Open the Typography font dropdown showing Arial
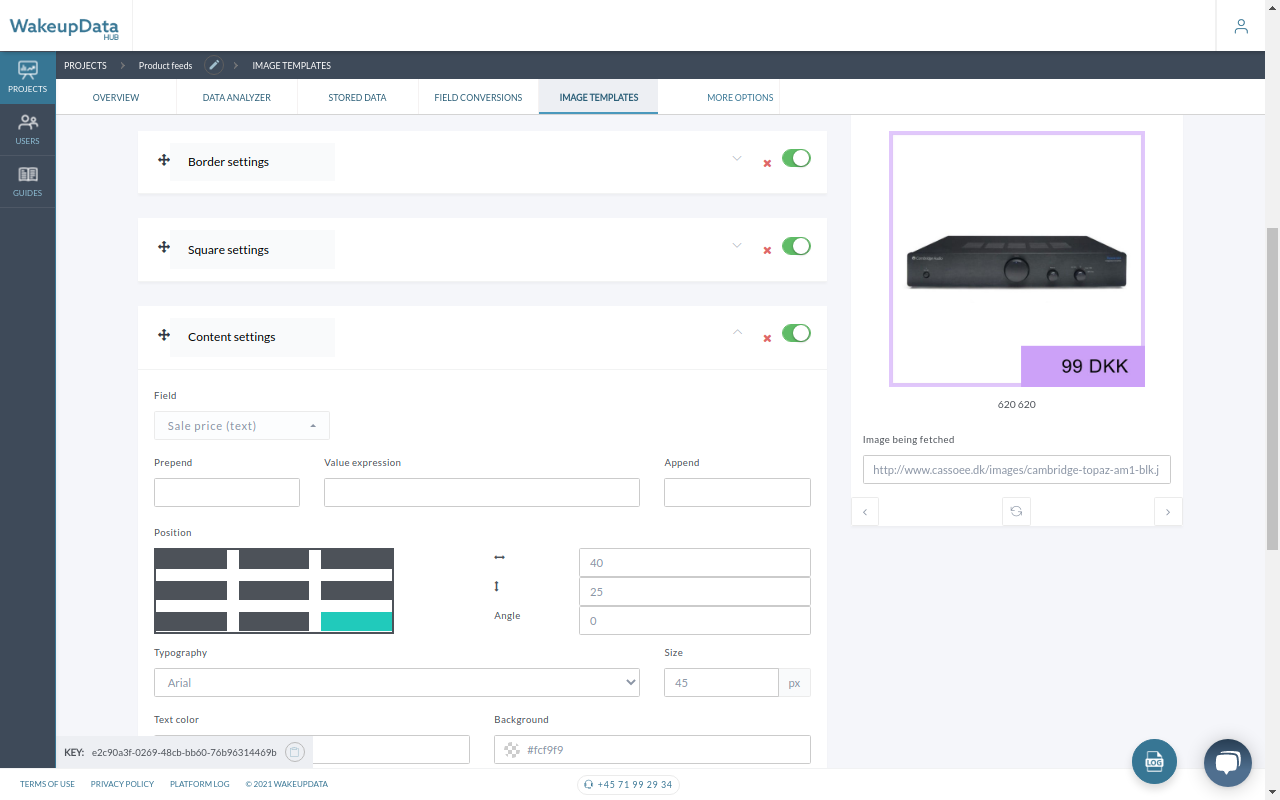 pos(396,682)
